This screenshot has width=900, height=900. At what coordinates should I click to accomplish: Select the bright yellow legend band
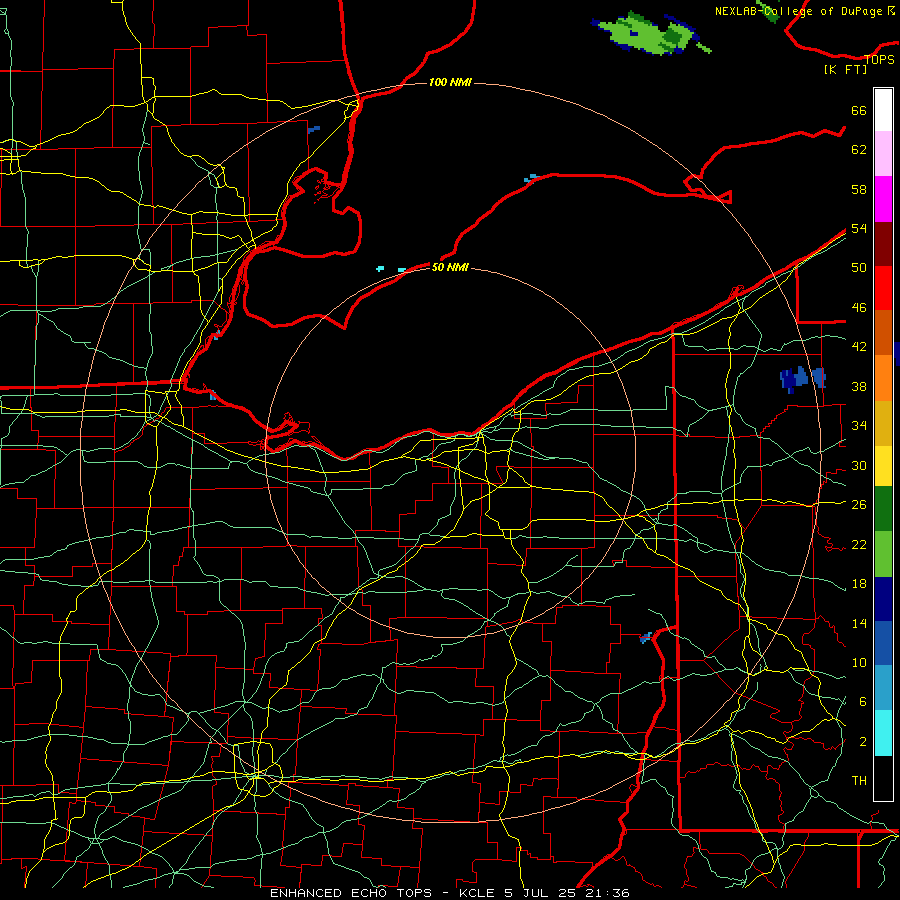coord(883,466)
